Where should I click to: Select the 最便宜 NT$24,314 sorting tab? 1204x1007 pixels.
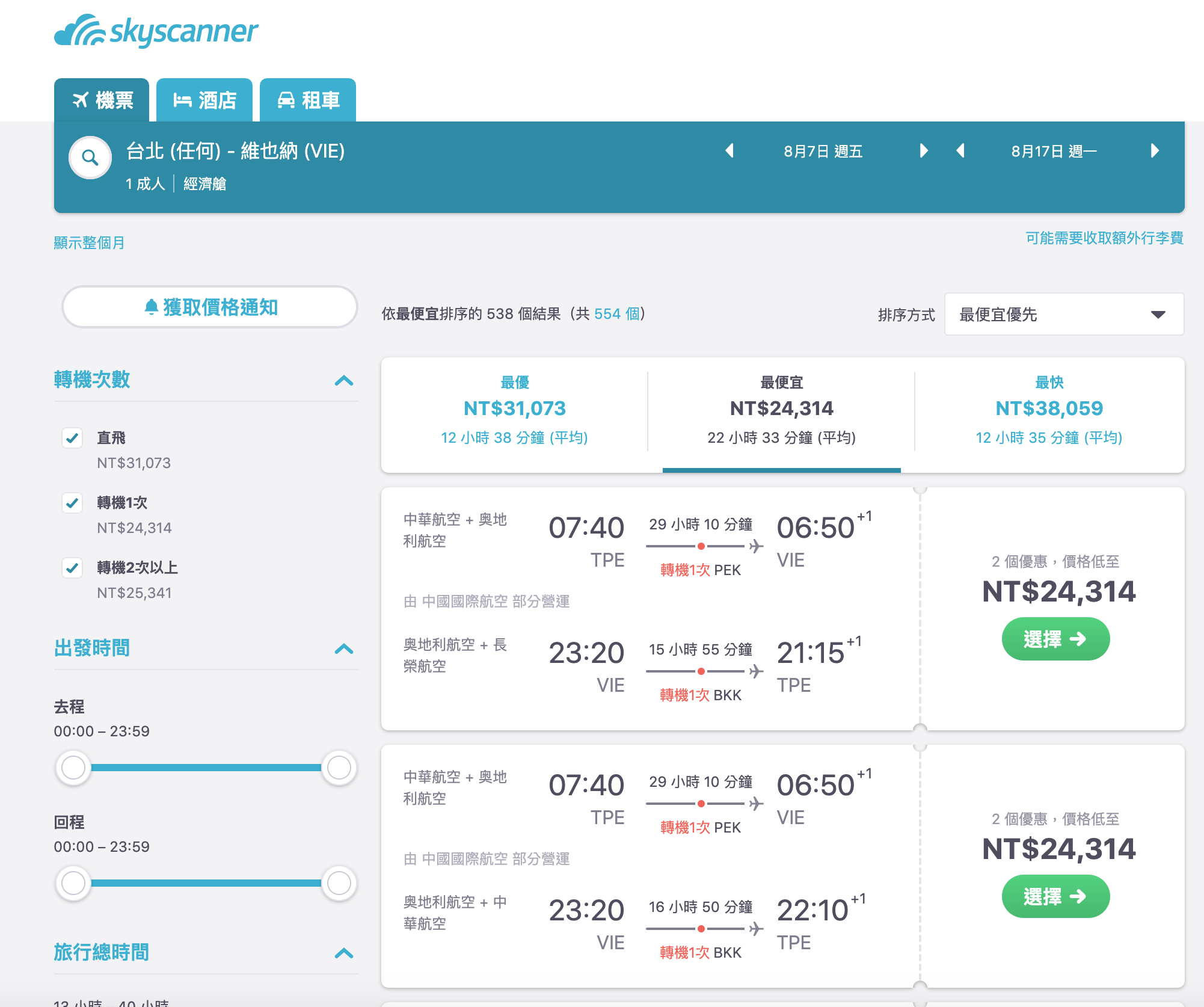(781, 414)
